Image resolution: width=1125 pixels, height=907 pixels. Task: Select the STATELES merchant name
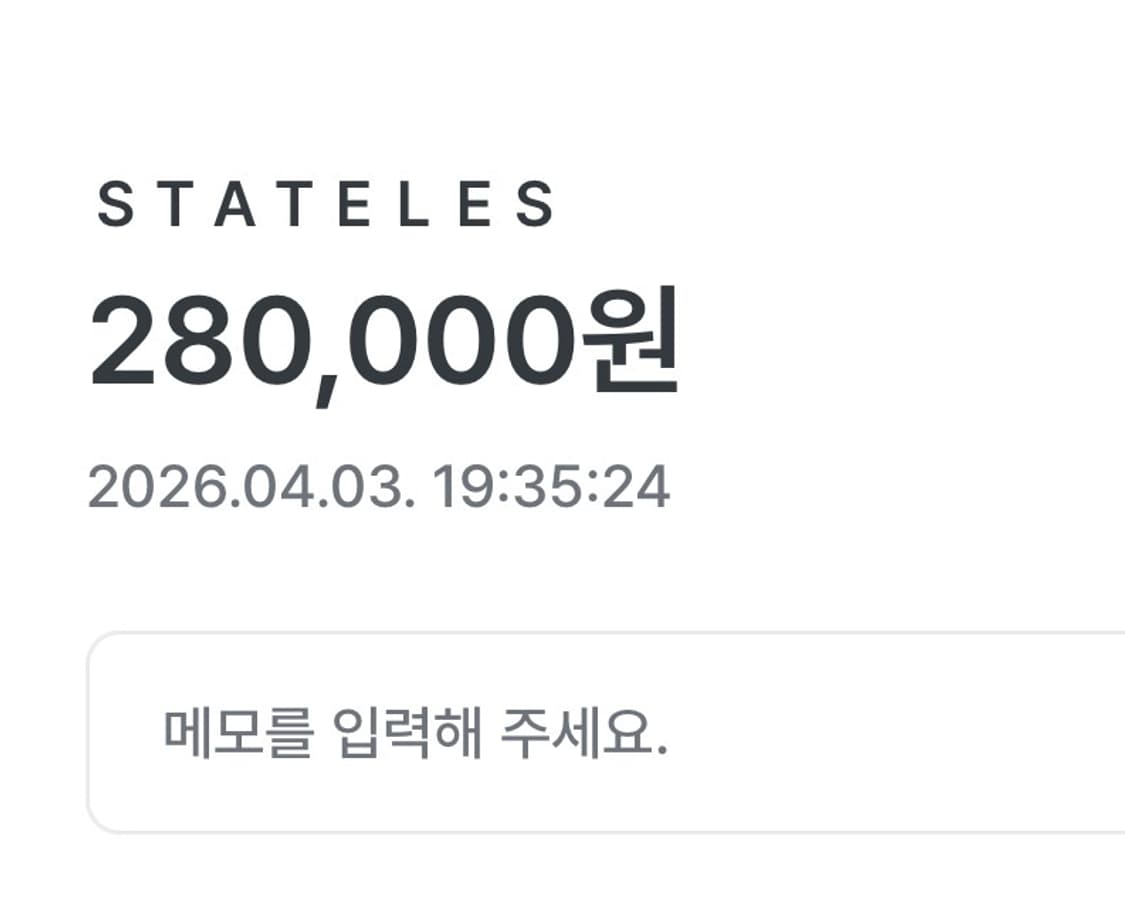(326, 204)
